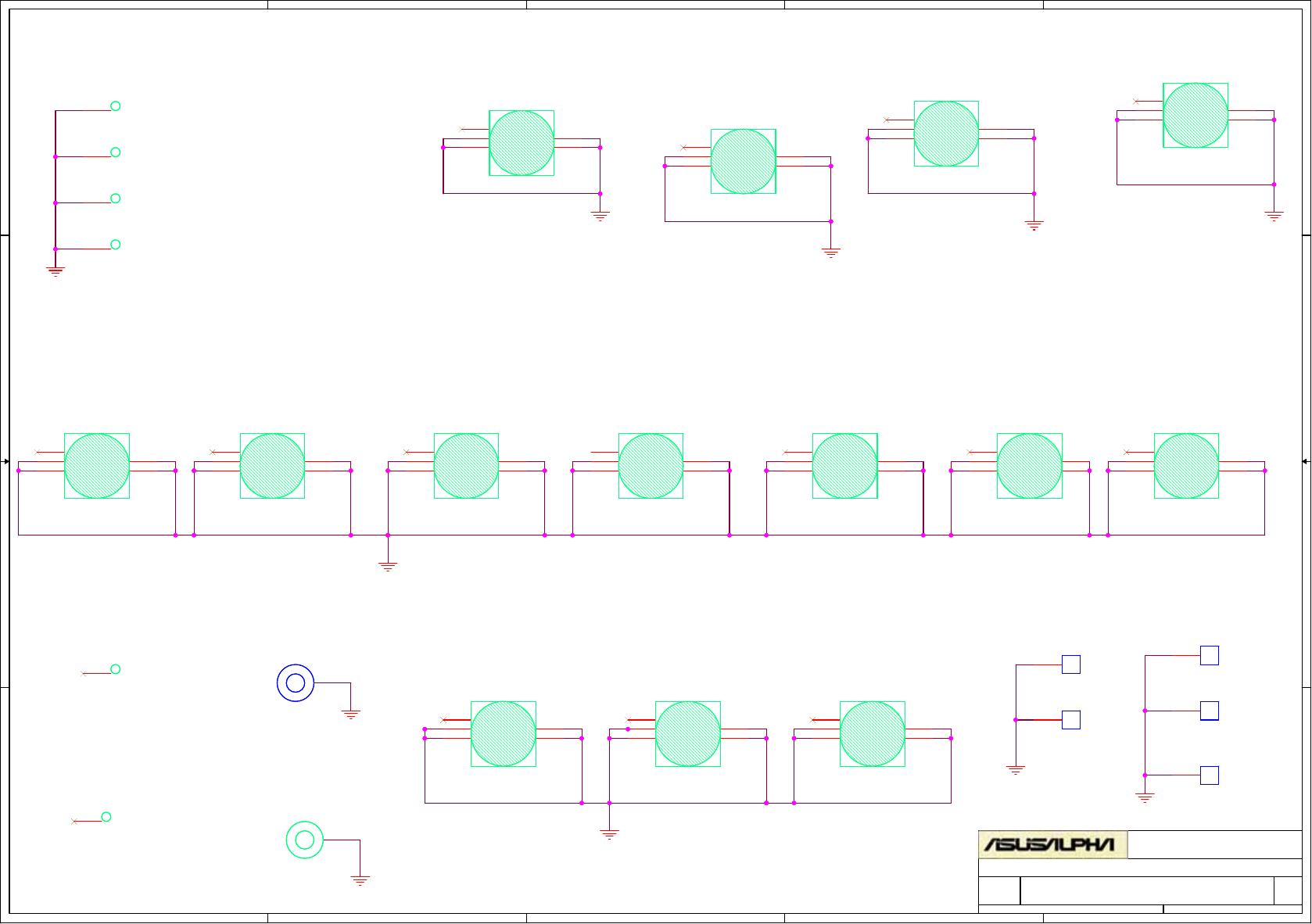Select the leftmost hole in top row of four
The image size is (1312, 924).
[522, 143]
